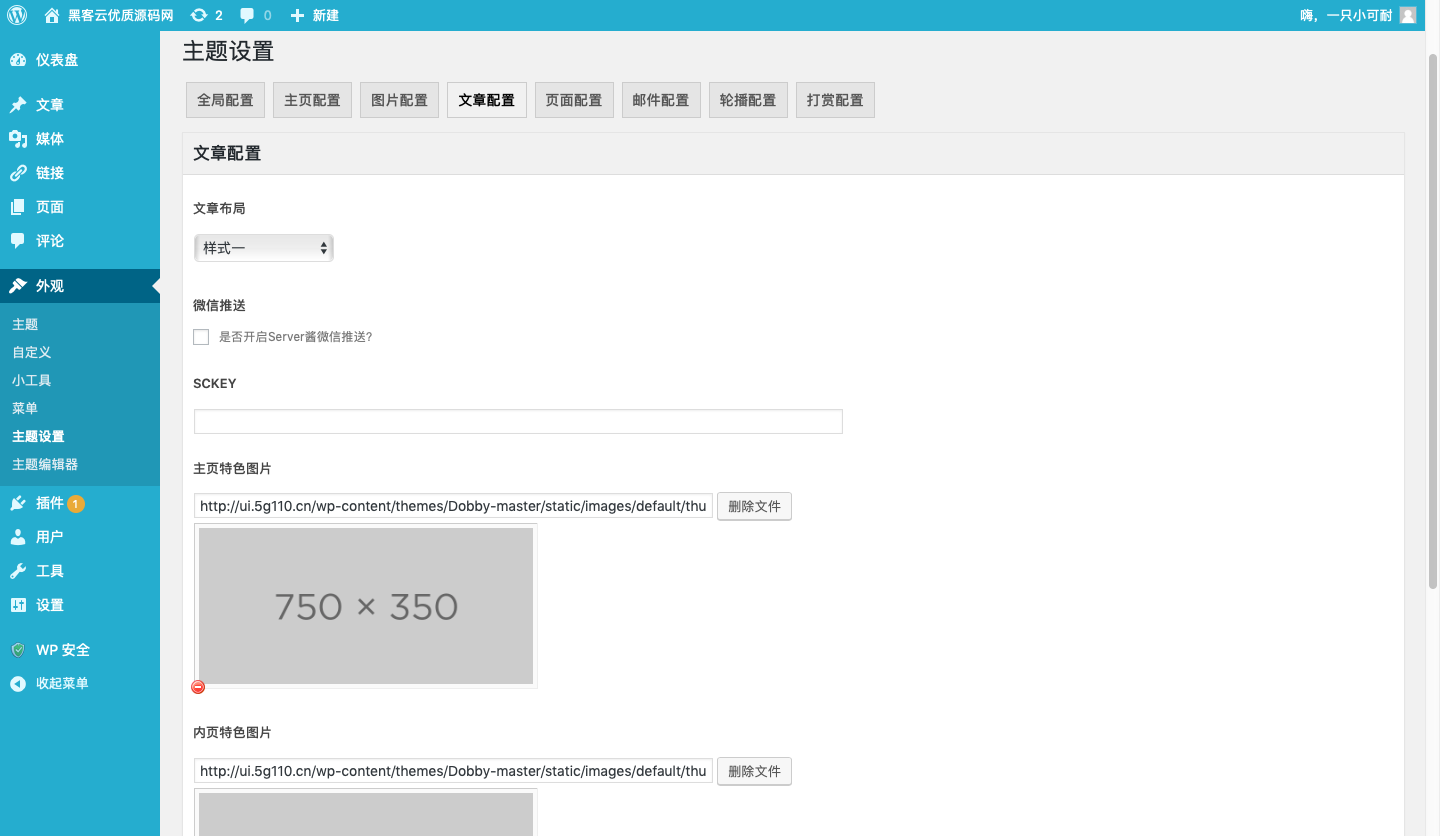
Task: Click the 750 × 350 placeholder image preview
Action: [x=366, y=606]
